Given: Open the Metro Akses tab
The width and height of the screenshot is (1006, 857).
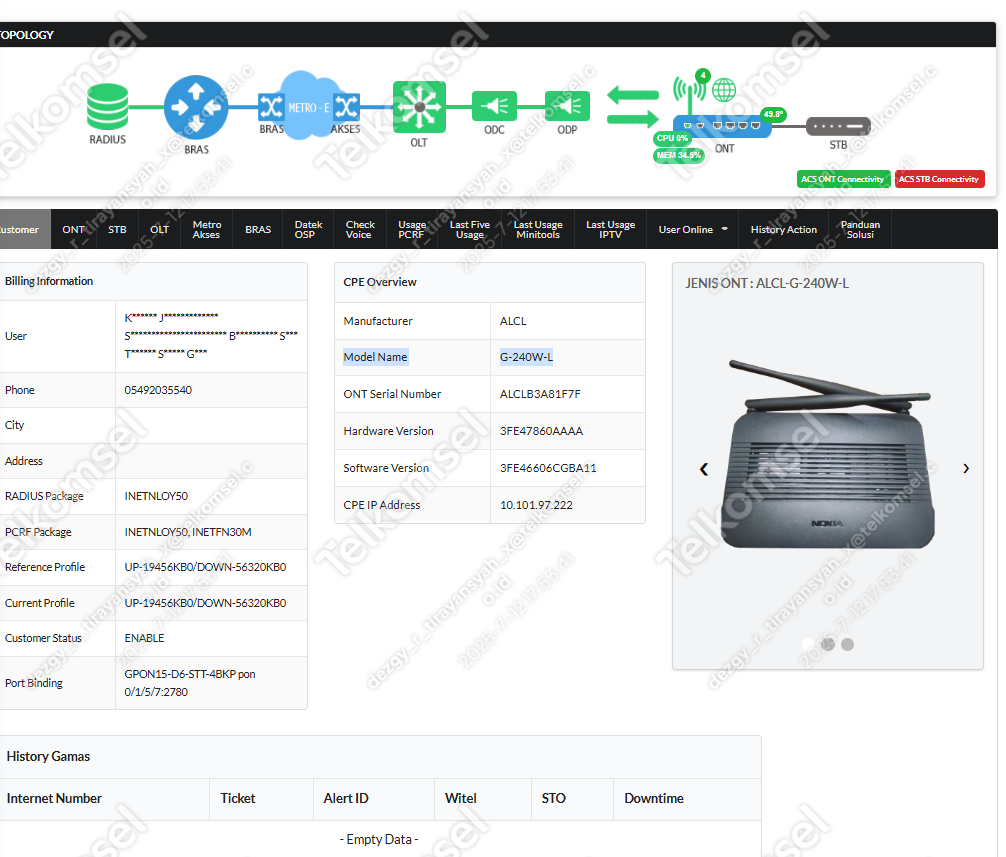Looking at the screenshot, I should [x=207, y=230].
